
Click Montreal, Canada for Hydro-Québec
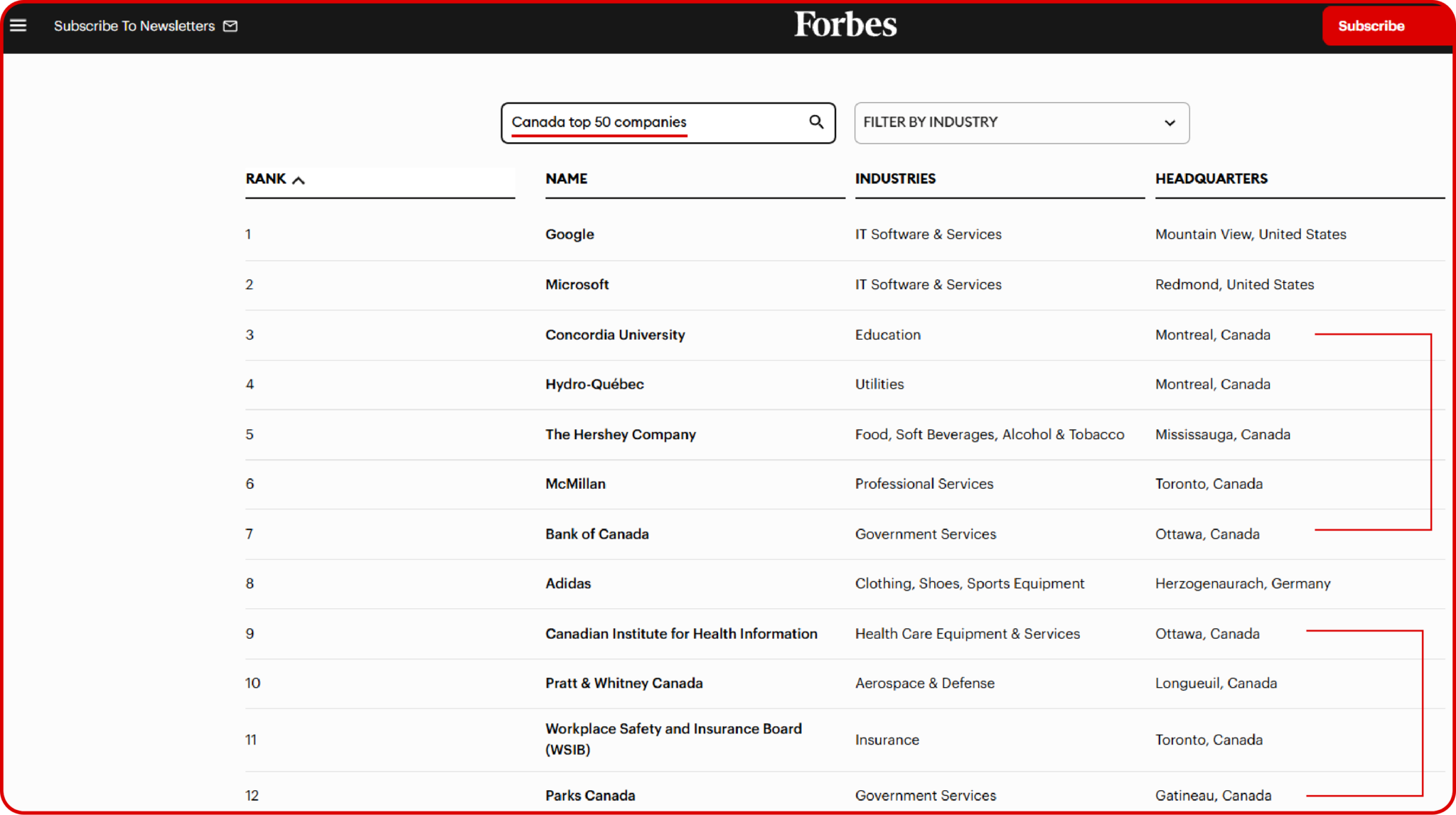tap(1212, 384)
